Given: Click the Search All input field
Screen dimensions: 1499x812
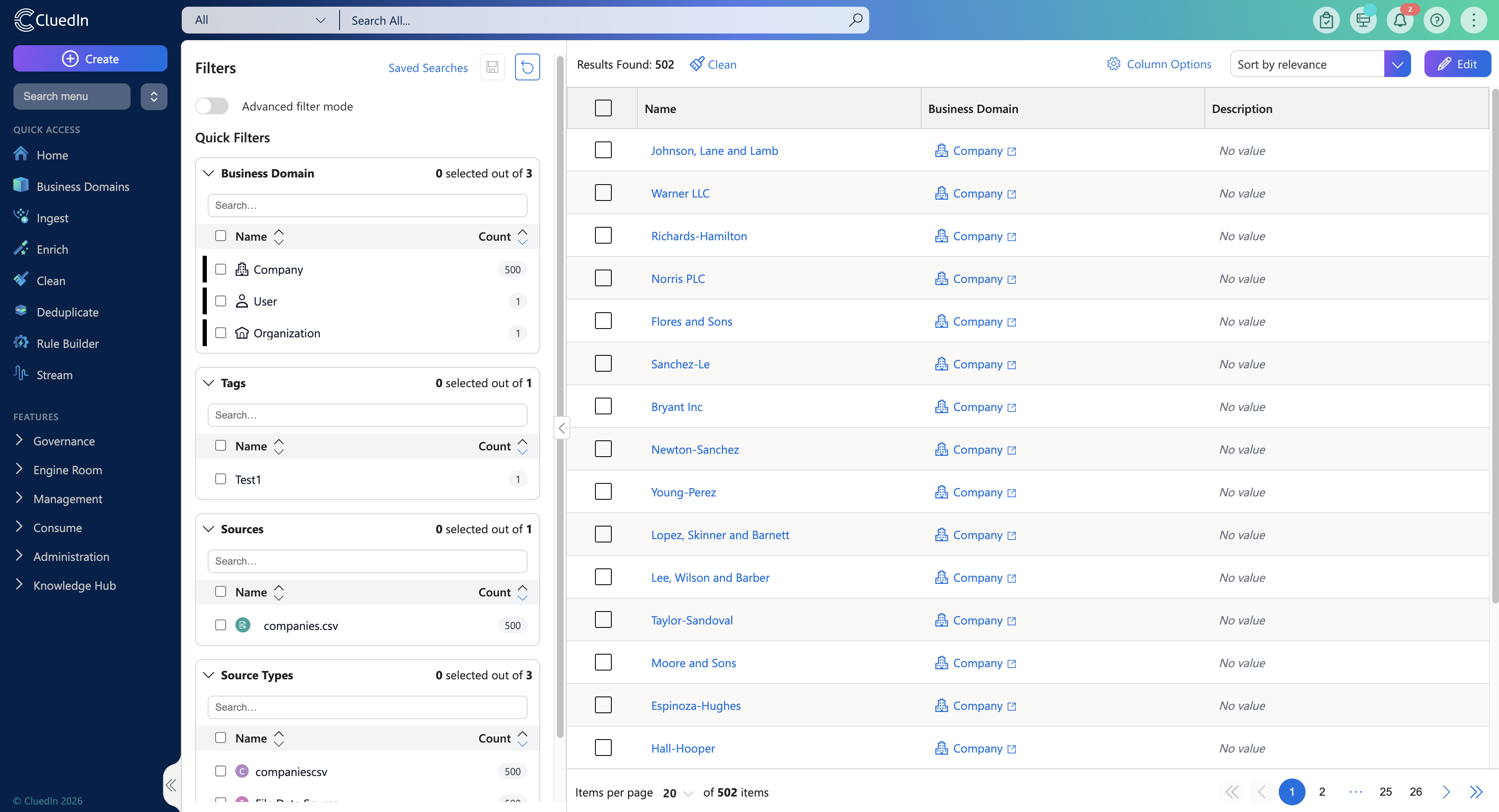Looking at the screenshot, I should point(596,21).
